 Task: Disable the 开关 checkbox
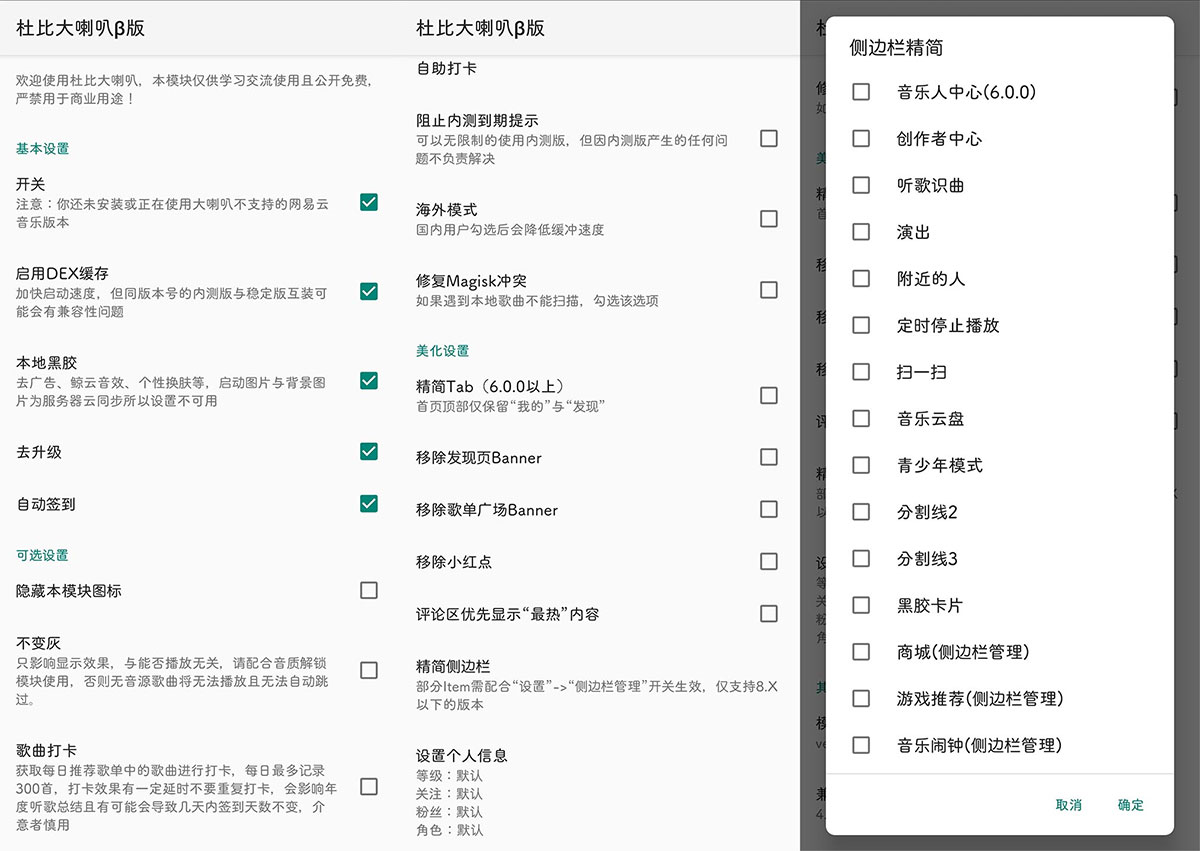click(x=368, y=202)
